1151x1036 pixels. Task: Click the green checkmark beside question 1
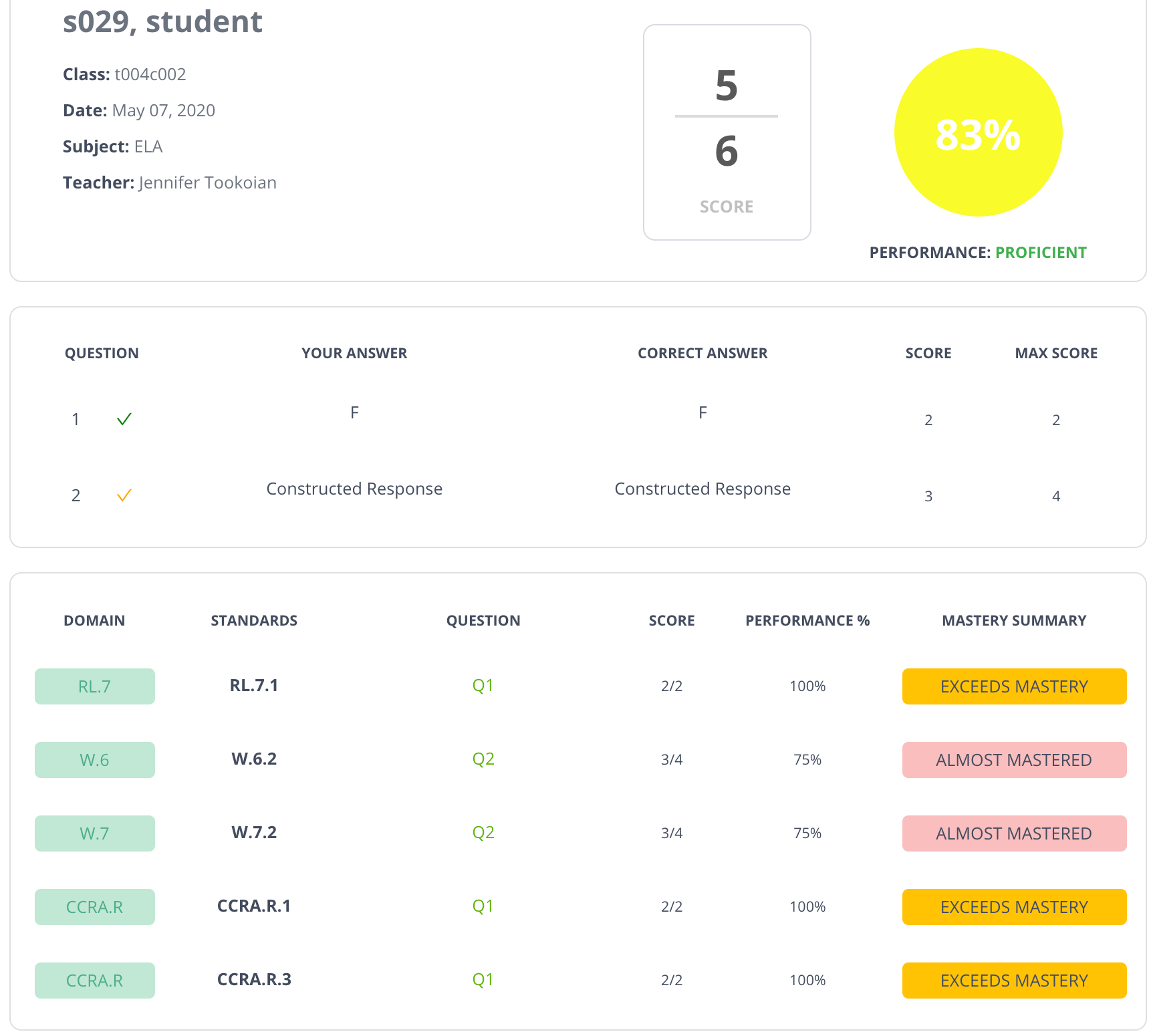click(124, 419)
